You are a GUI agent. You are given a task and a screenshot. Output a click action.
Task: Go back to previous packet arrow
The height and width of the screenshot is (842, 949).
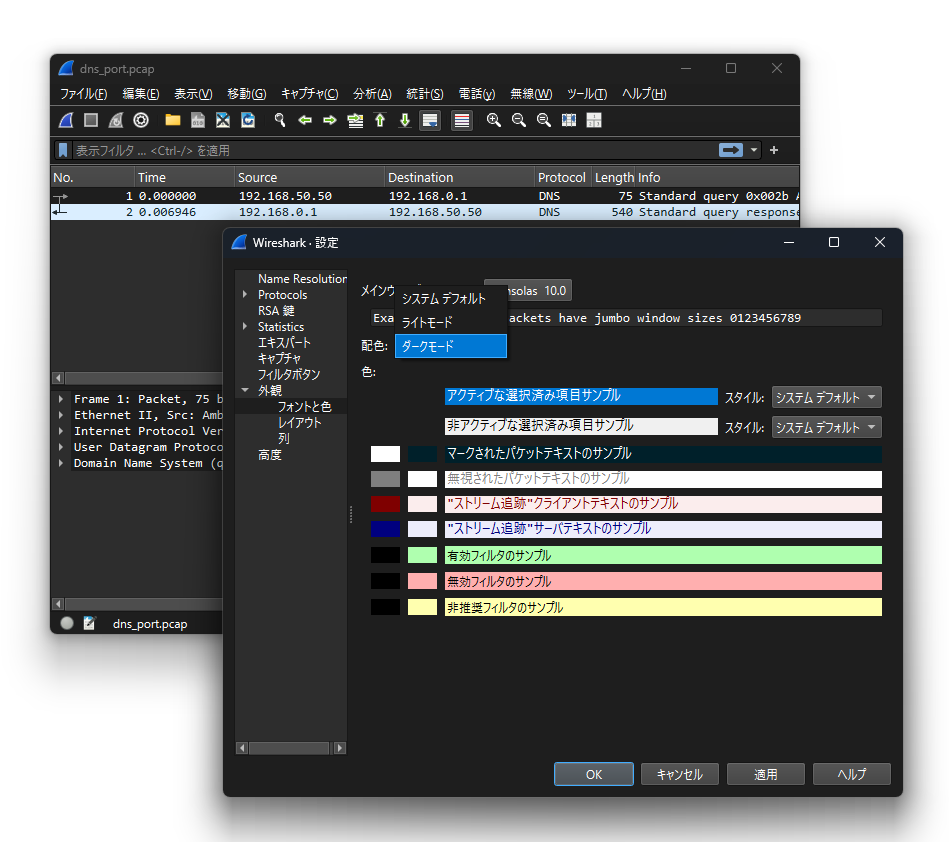[x=305, y=120]
